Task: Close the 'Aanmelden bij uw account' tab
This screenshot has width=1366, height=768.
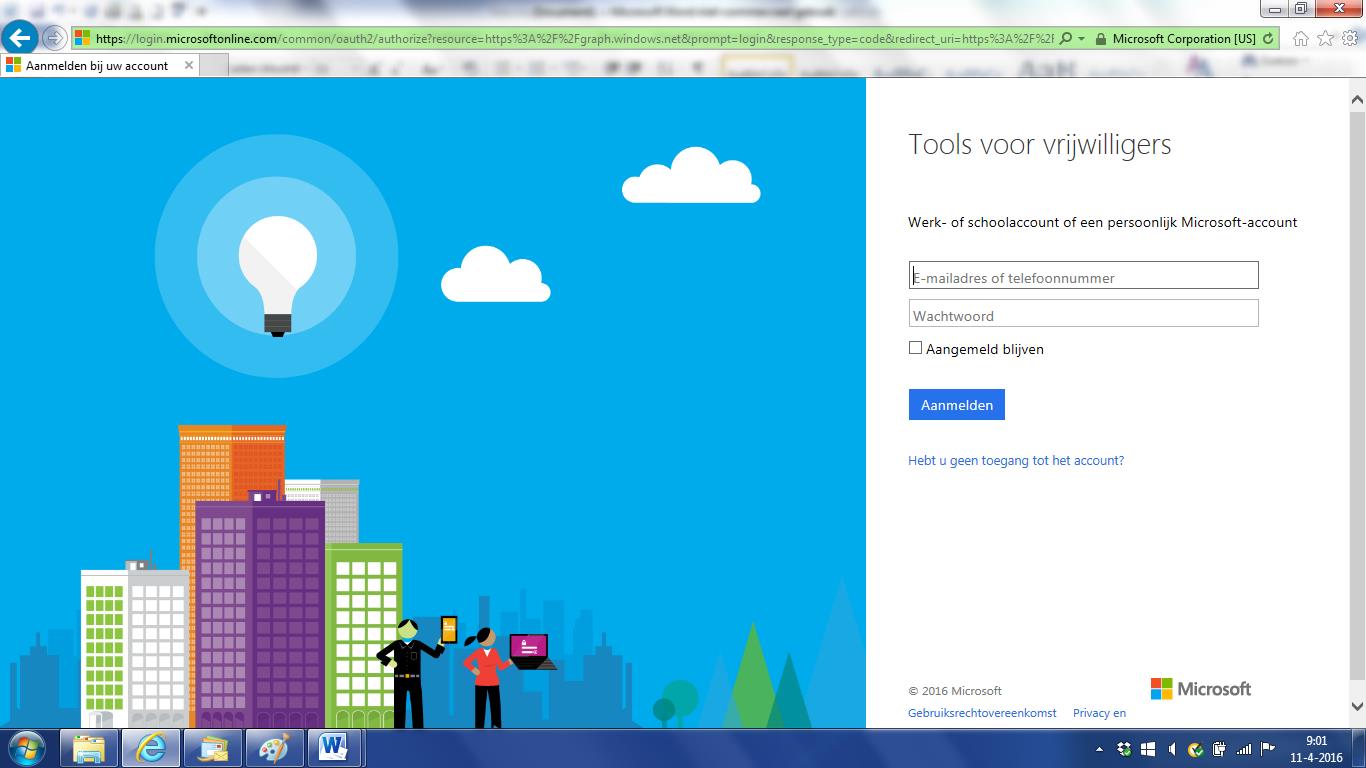Action: tap(187, 66)
